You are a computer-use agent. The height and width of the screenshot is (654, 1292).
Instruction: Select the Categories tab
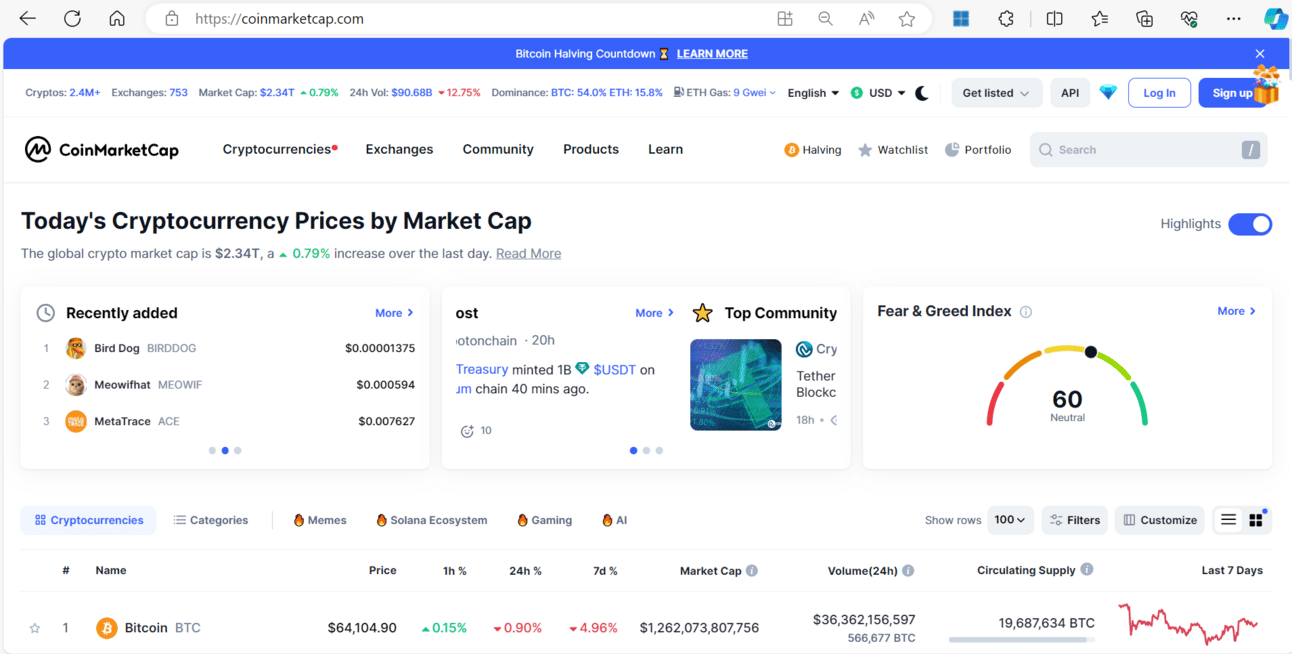(x=210, y=520)
